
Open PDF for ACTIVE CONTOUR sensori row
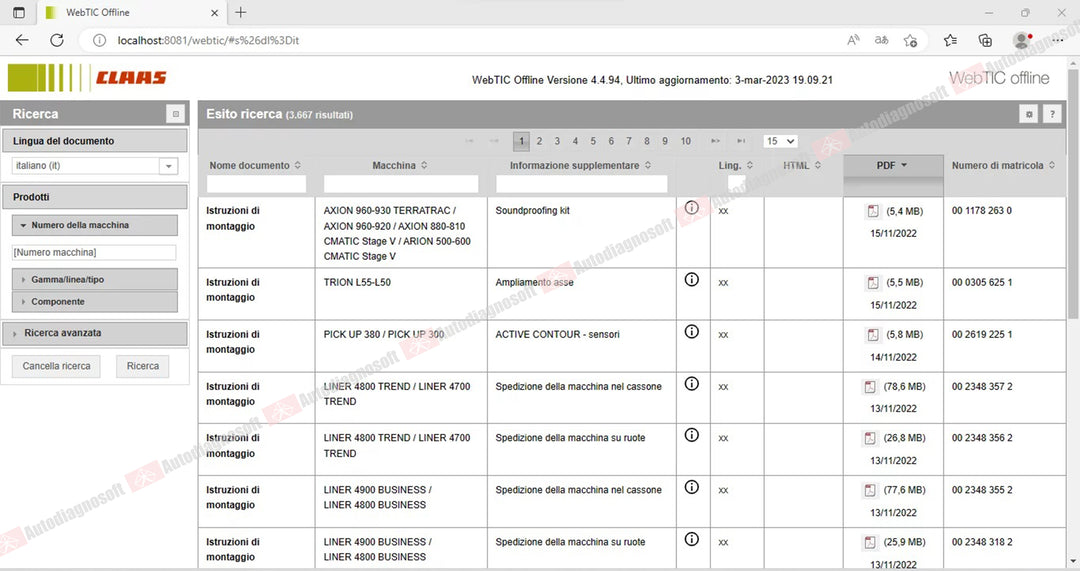873,335
